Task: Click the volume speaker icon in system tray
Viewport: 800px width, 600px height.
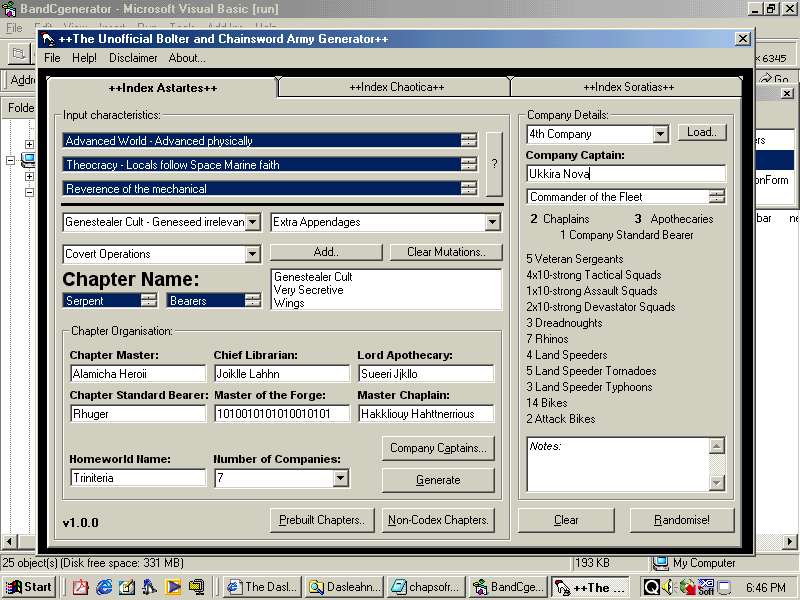Action: [667, 587]
